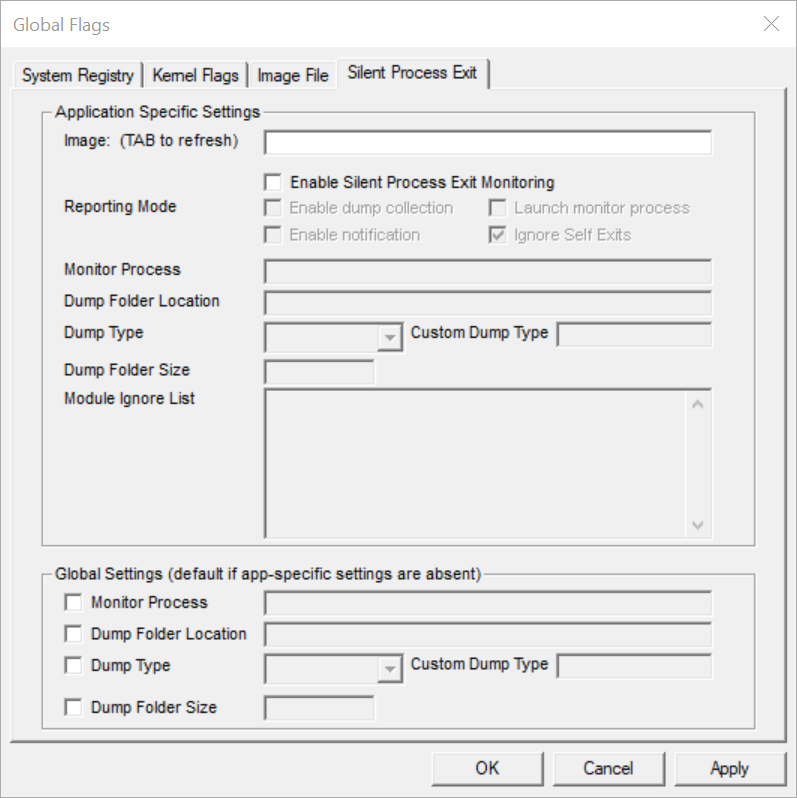Select the Silent Process Exit tab

(412, 73)
